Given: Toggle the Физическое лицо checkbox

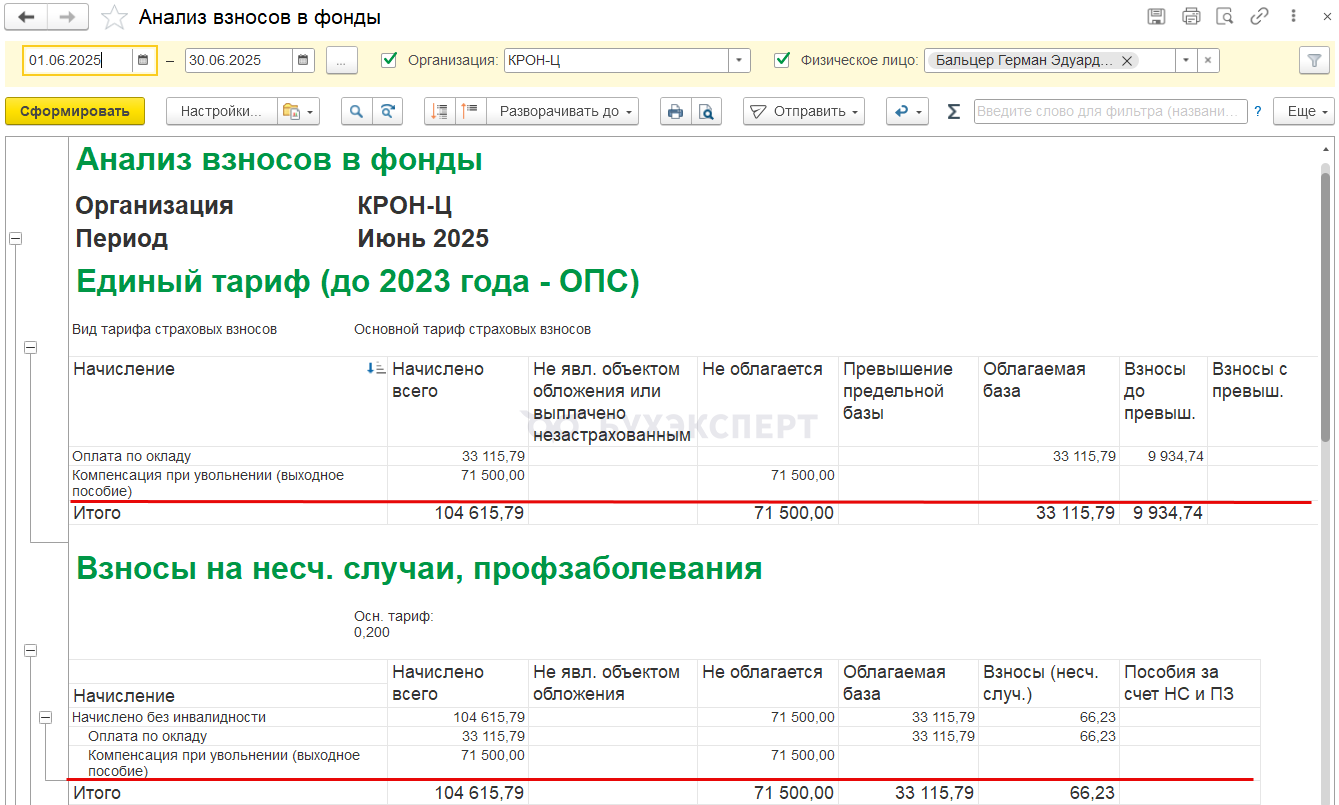Looking at the screenshot, I should click(x=783, y=60).
